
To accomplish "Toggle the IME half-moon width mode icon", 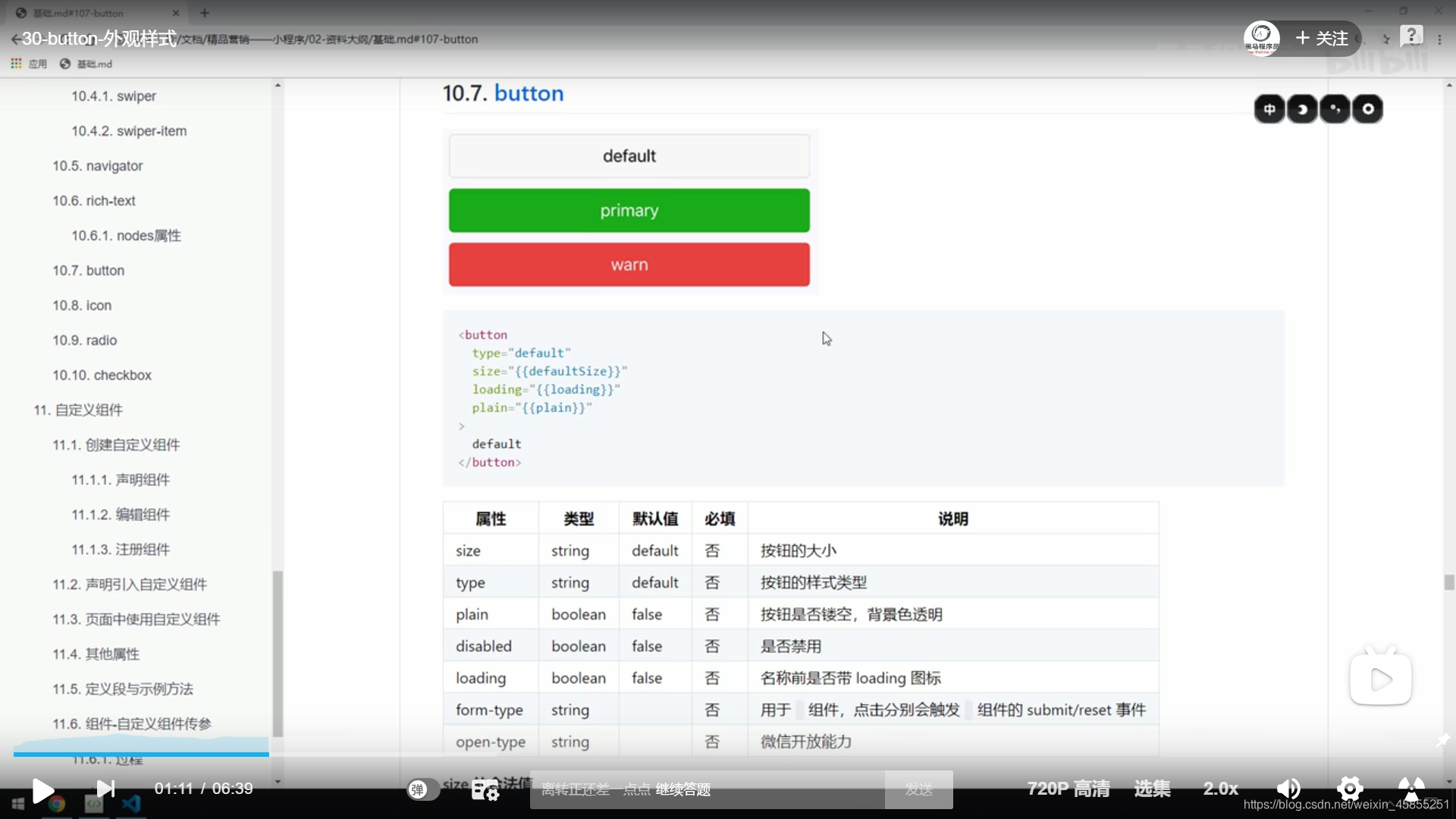I will (1302, 109).
